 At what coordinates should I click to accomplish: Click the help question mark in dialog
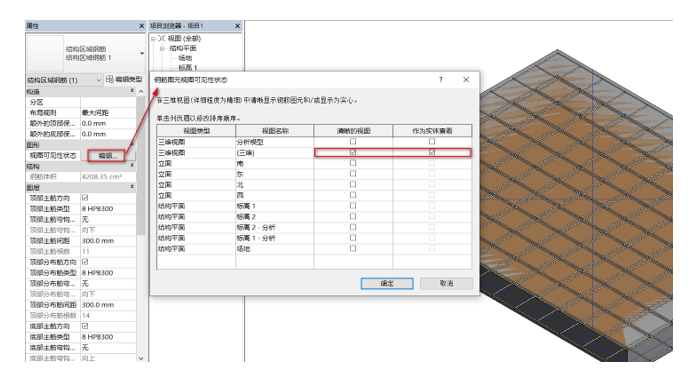click(440, 80)
